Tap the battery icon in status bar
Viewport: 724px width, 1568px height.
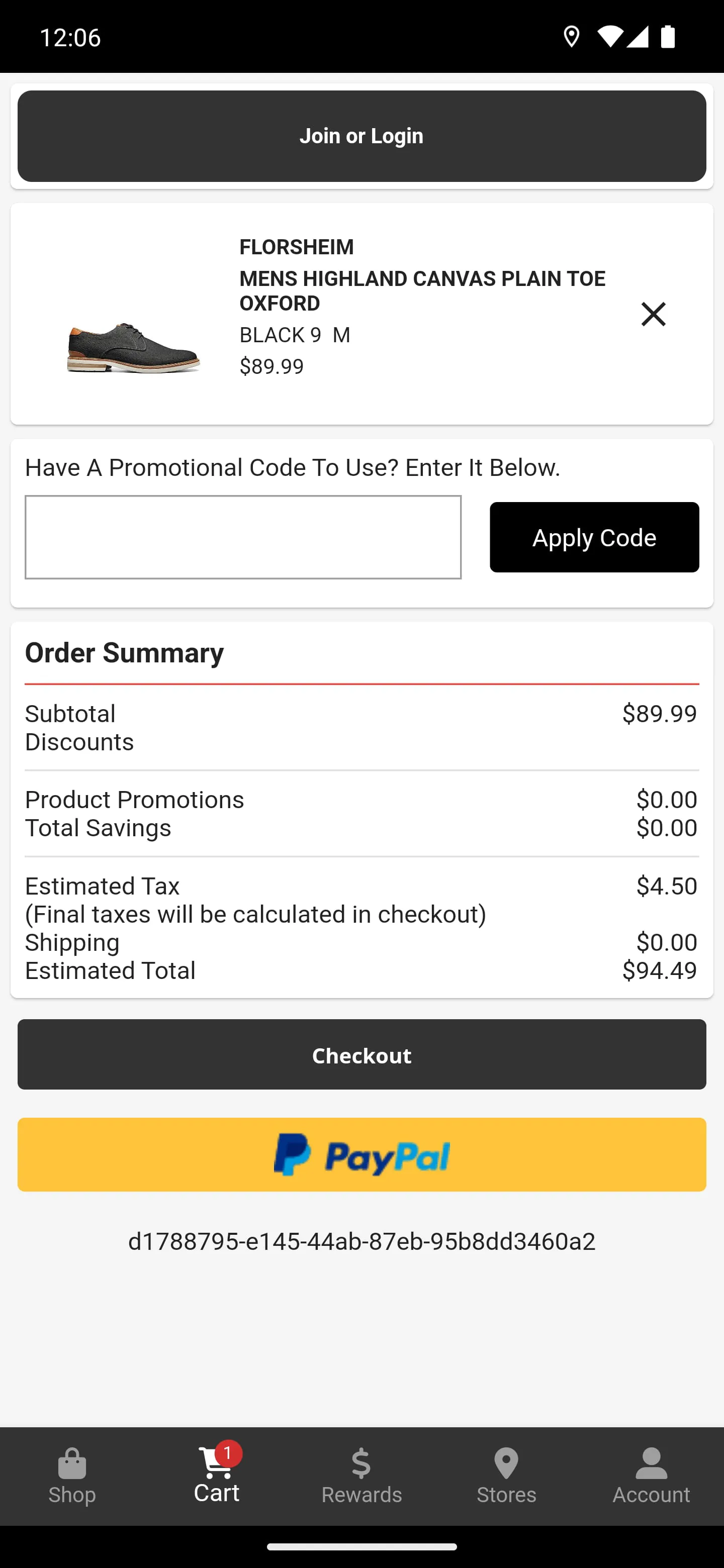click(x=668, y=37)
